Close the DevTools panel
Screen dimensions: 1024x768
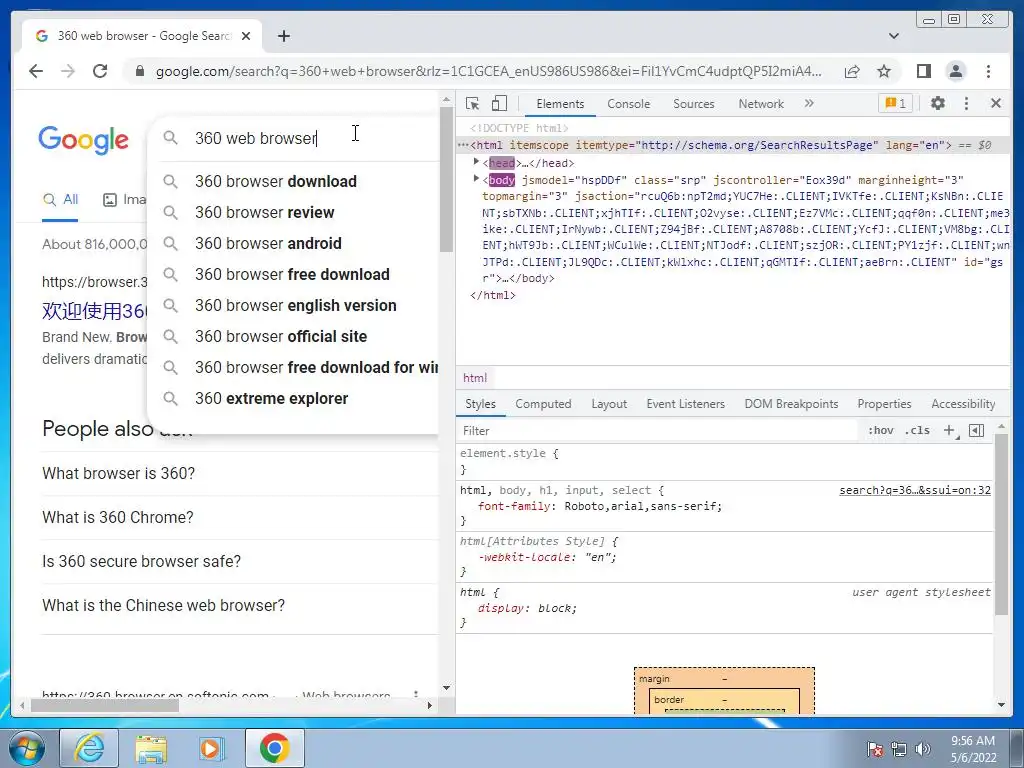[x=996, y=103]
